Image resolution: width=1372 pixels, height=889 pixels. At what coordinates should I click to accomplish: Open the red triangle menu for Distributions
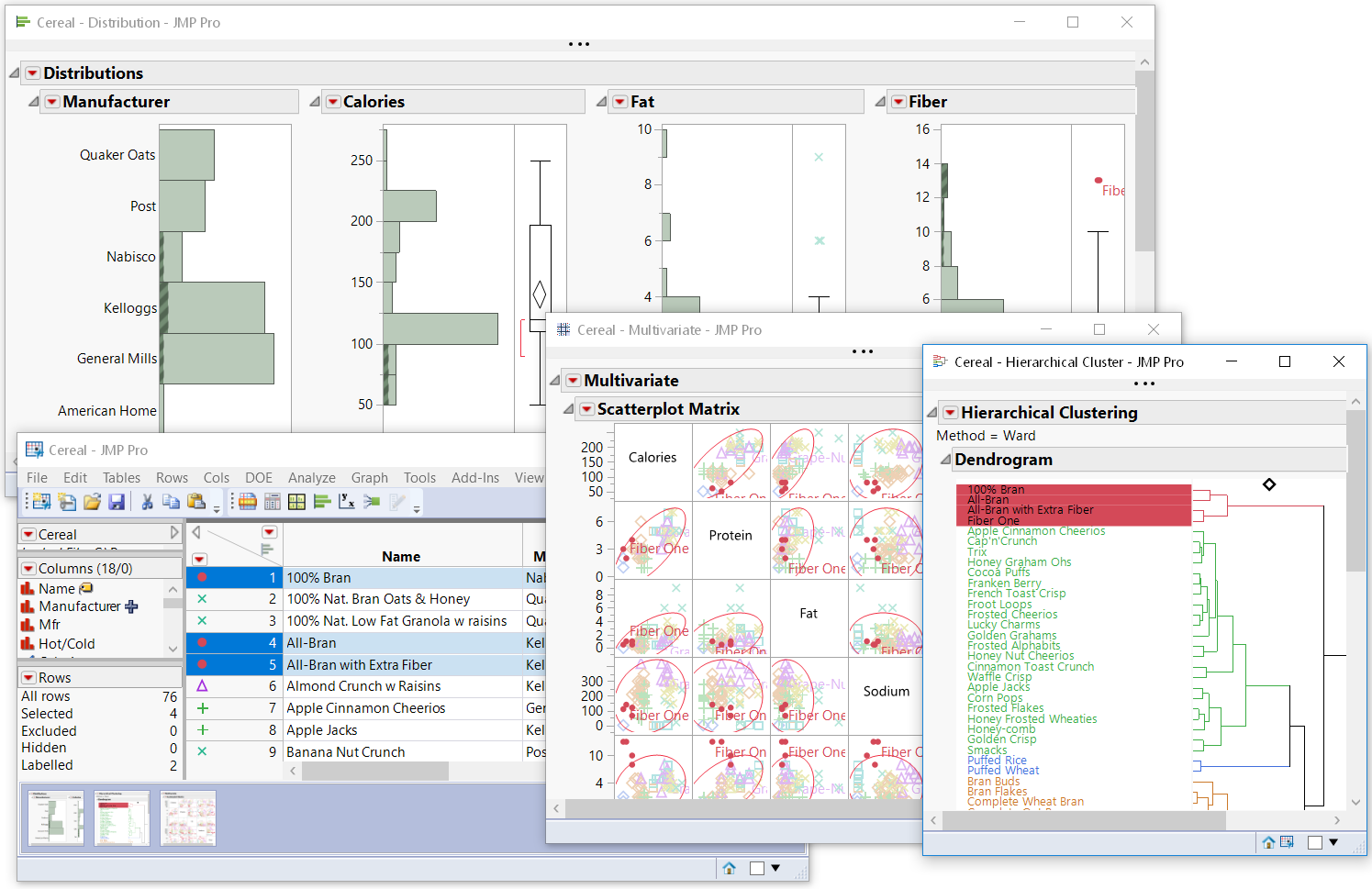[34, 72]
